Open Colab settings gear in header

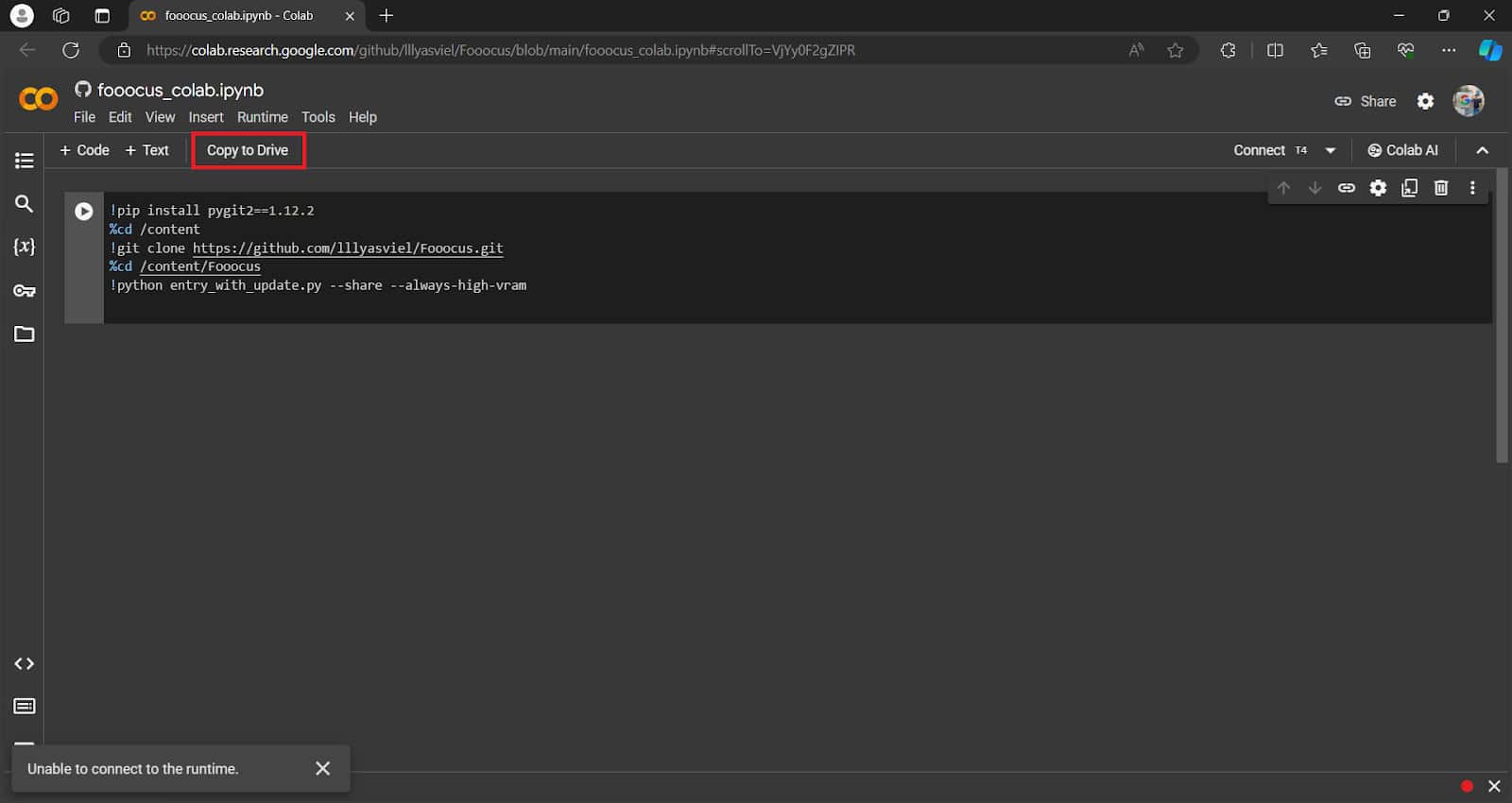pos(1426,101)
